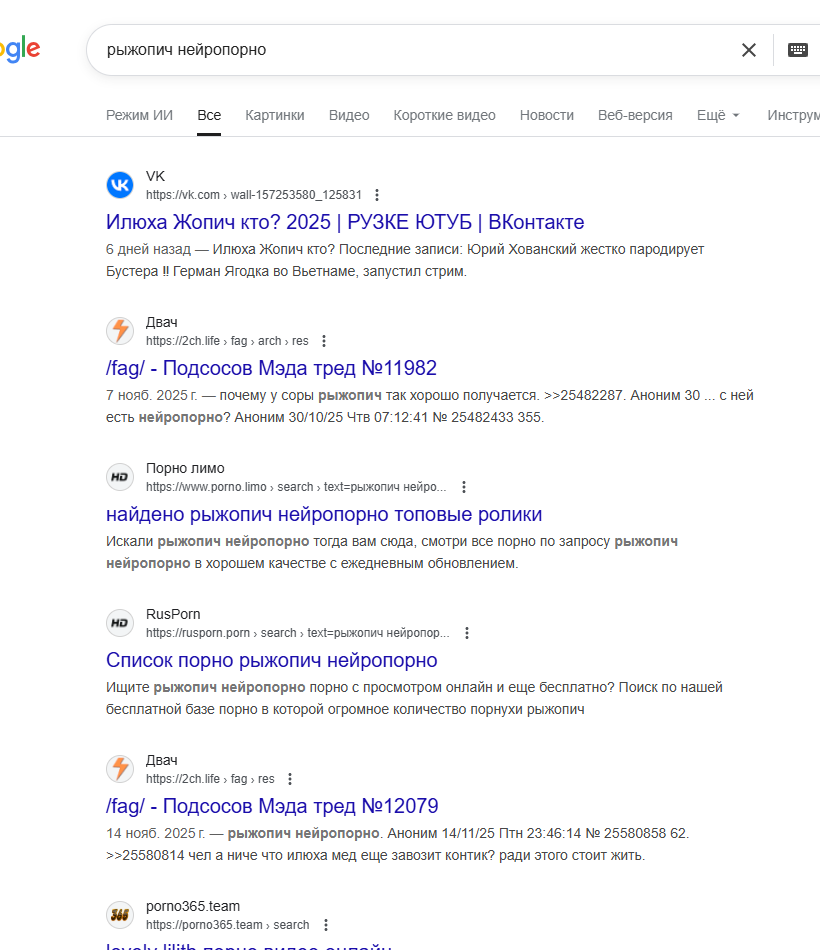Expand the Ещё dropdown in the search tabs
Image resolution: width=820 pixels, height=950 pixels.
[718, 115]
